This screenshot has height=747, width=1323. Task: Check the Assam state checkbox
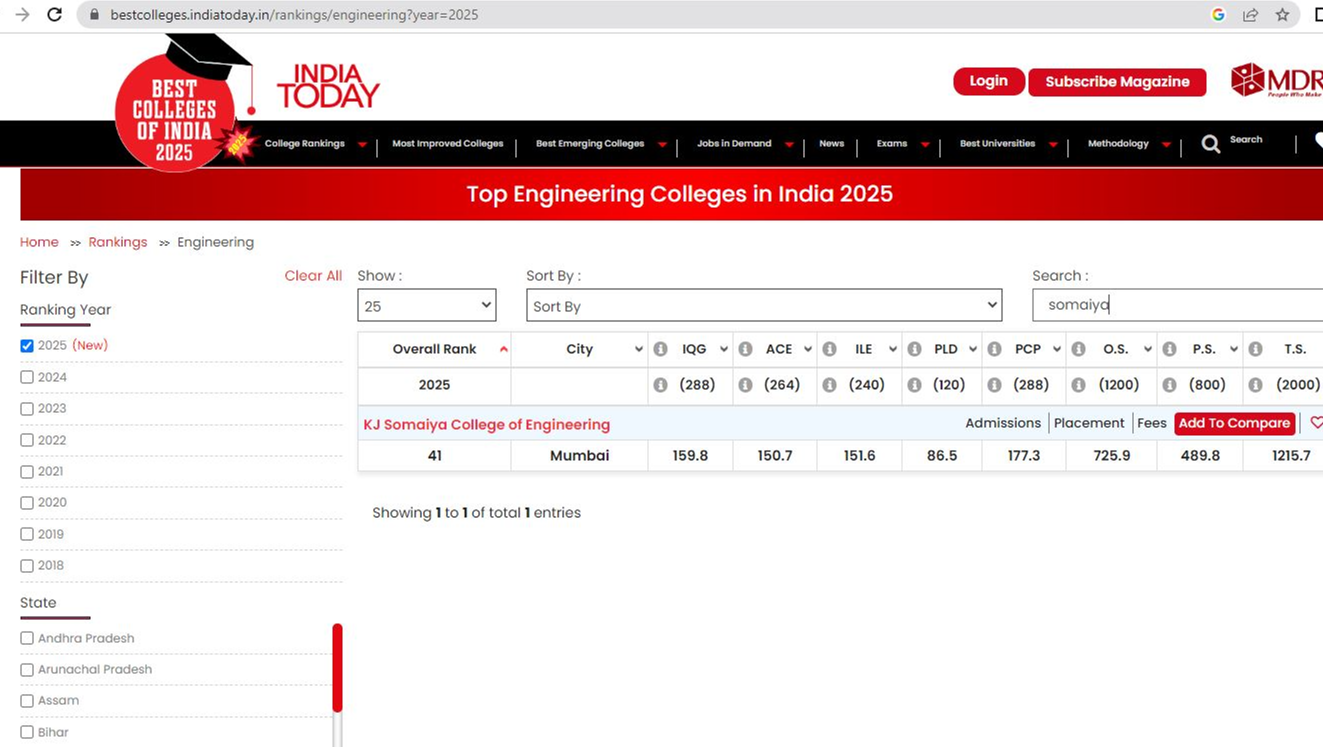pos(27,701)
